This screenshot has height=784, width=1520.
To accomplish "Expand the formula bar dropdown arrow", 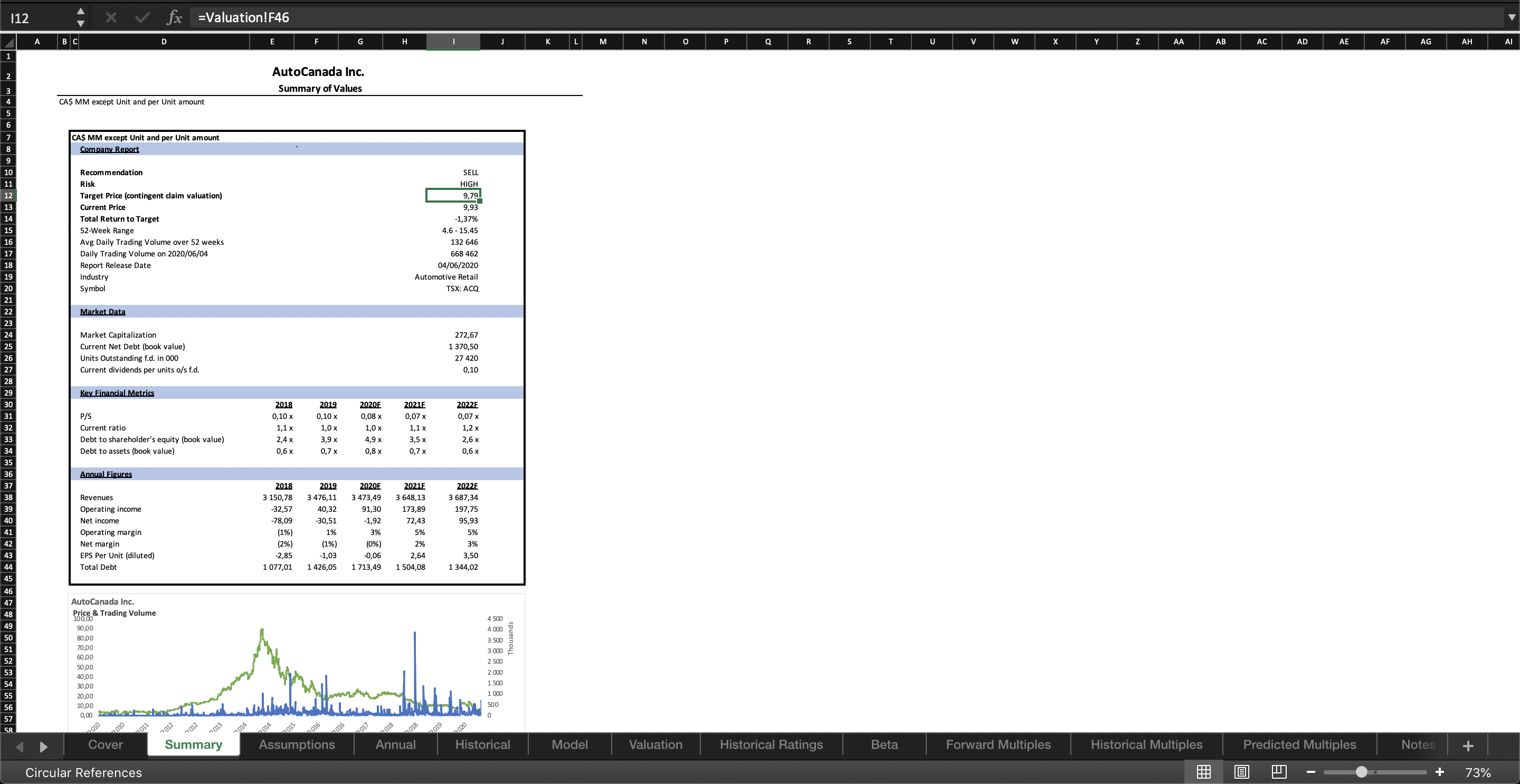I will 1511,17.
